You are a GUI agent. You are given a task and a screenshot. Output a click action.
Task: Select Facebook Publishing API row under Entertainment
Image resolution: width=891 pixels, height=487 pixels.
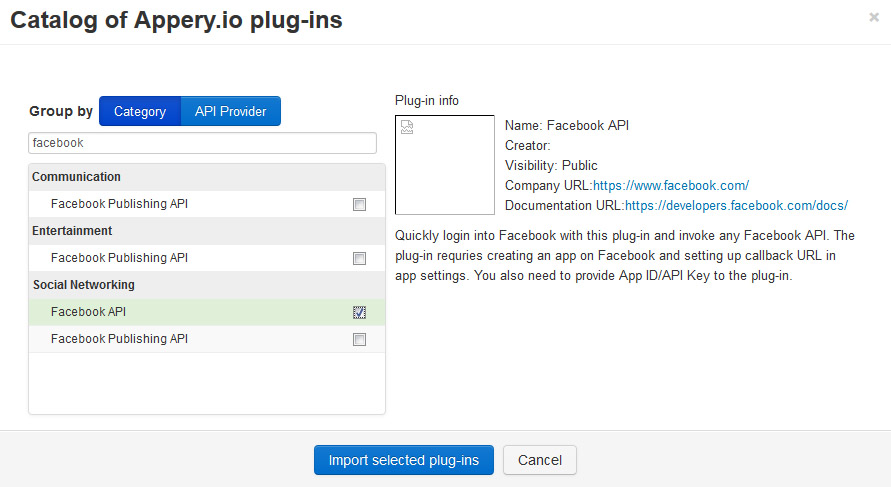pos(207,258)
